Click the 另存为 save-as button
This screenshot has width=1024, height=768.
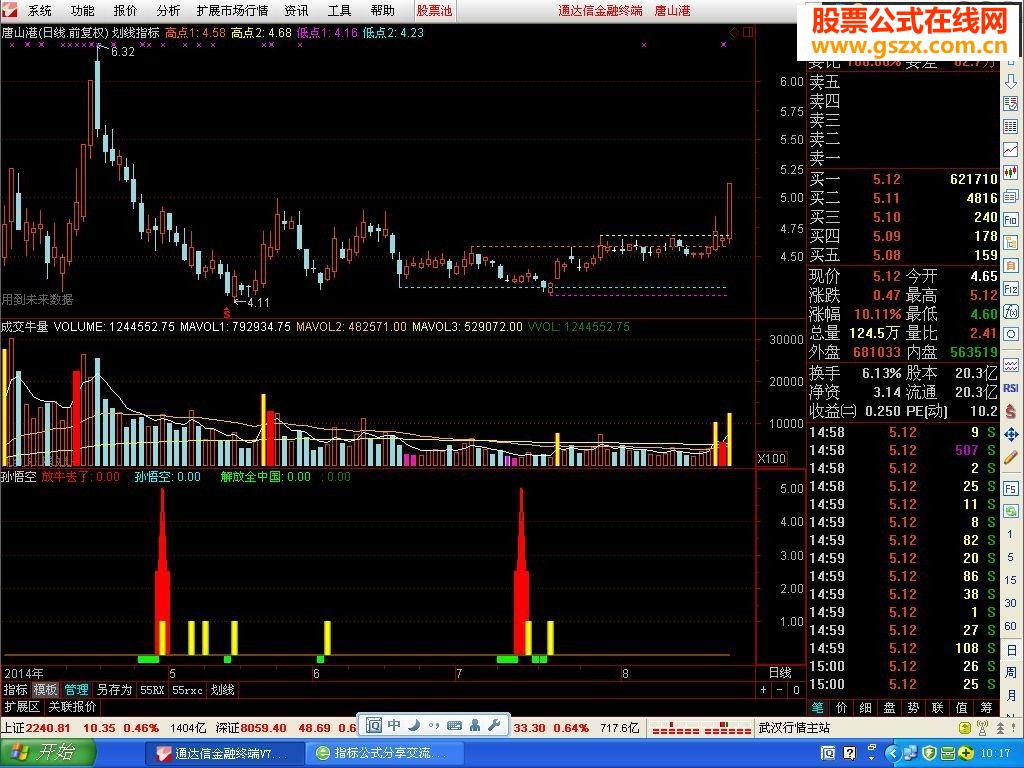coord(114,690)
